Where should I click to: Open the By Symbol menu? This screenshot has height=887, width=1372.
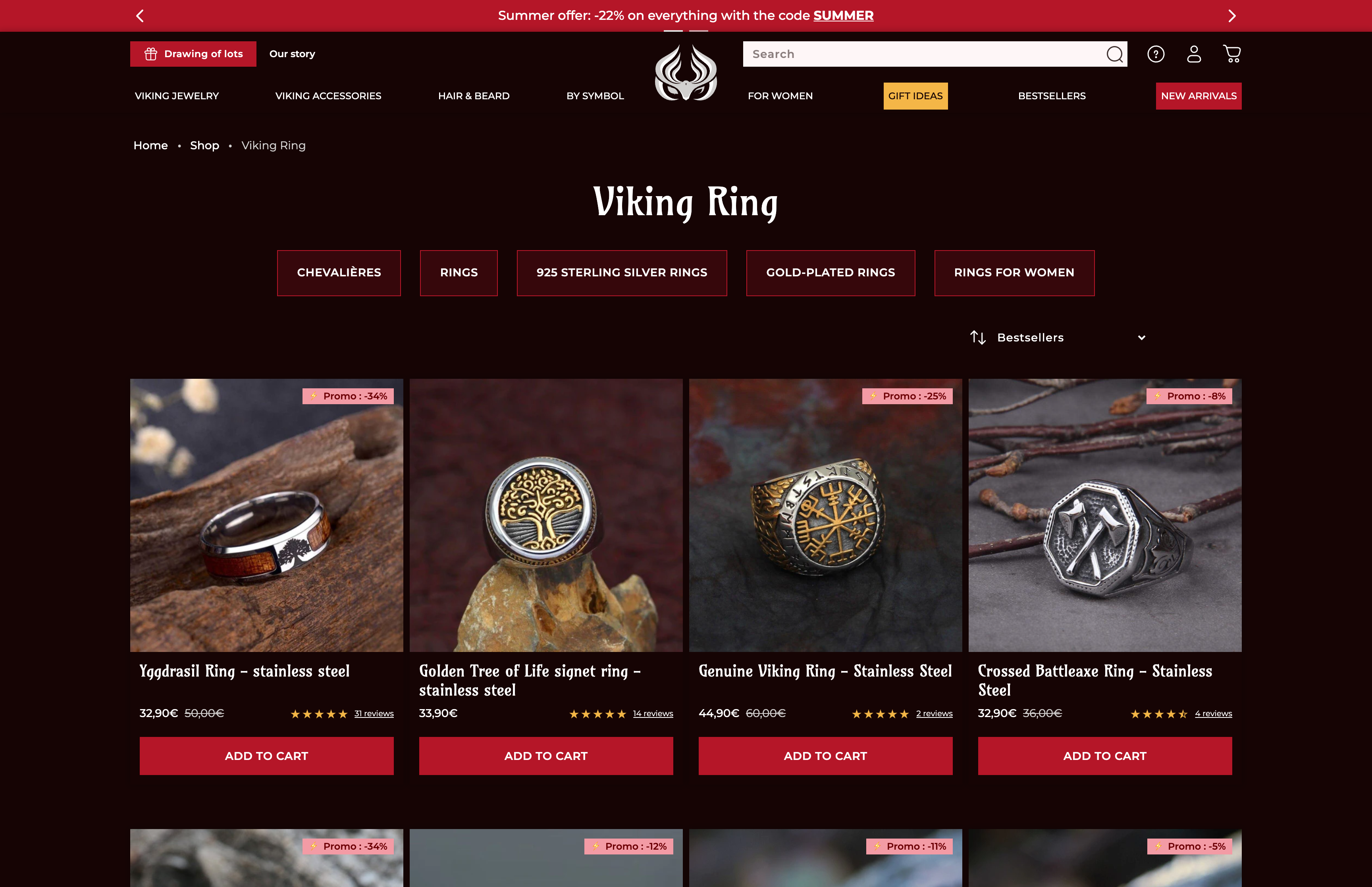point(595,96)
